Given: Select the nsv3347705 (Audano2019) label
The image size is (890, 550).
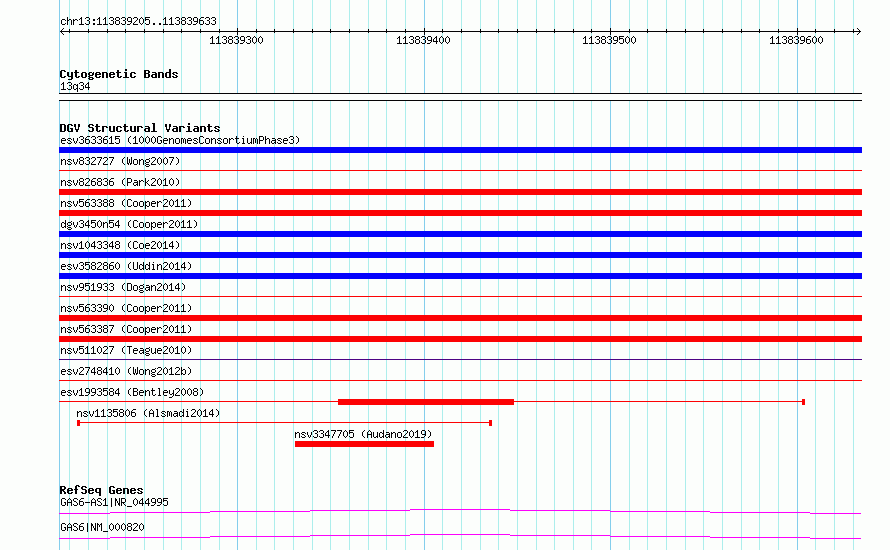Looking at the screenshot, I should (363, 434).
